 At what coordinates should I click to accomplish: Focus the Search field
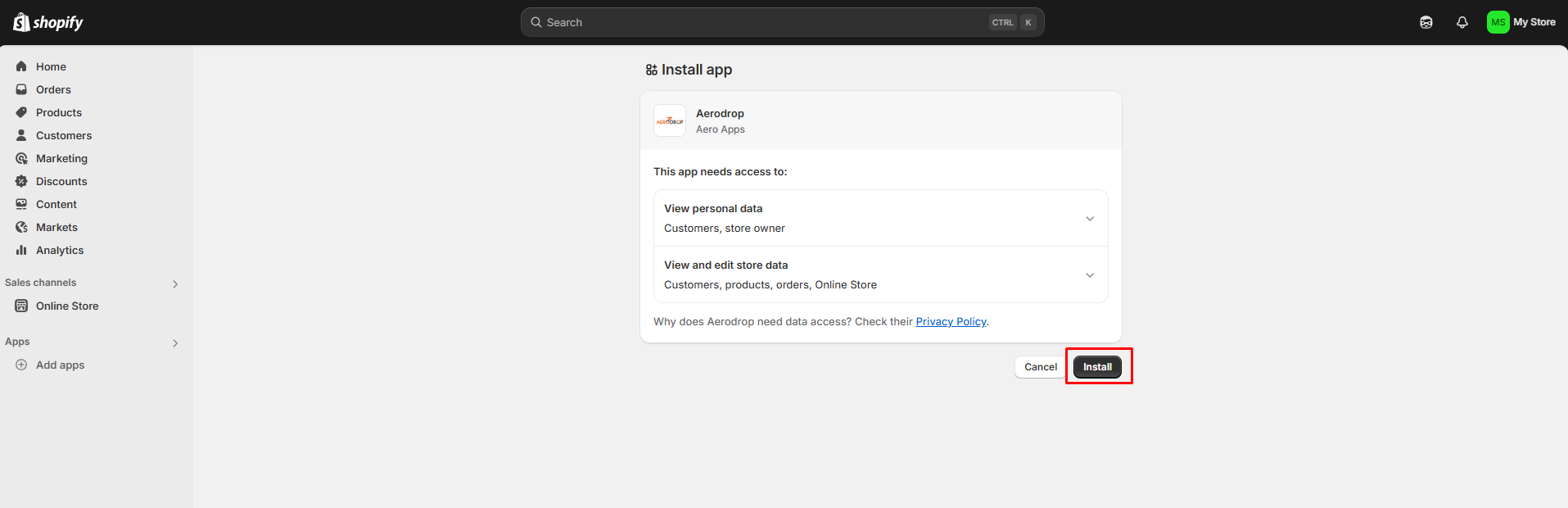(x=782, y=22)
